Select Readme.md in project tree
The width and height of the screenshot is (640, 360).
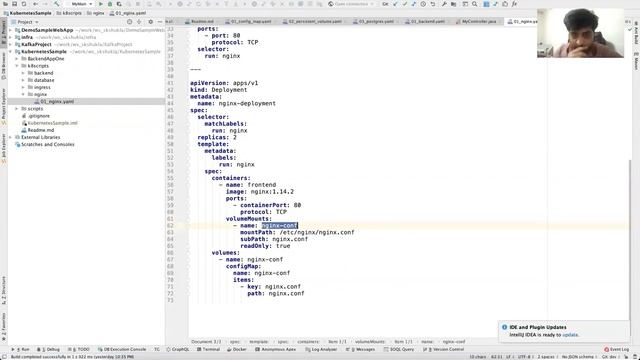pos(40,130)
